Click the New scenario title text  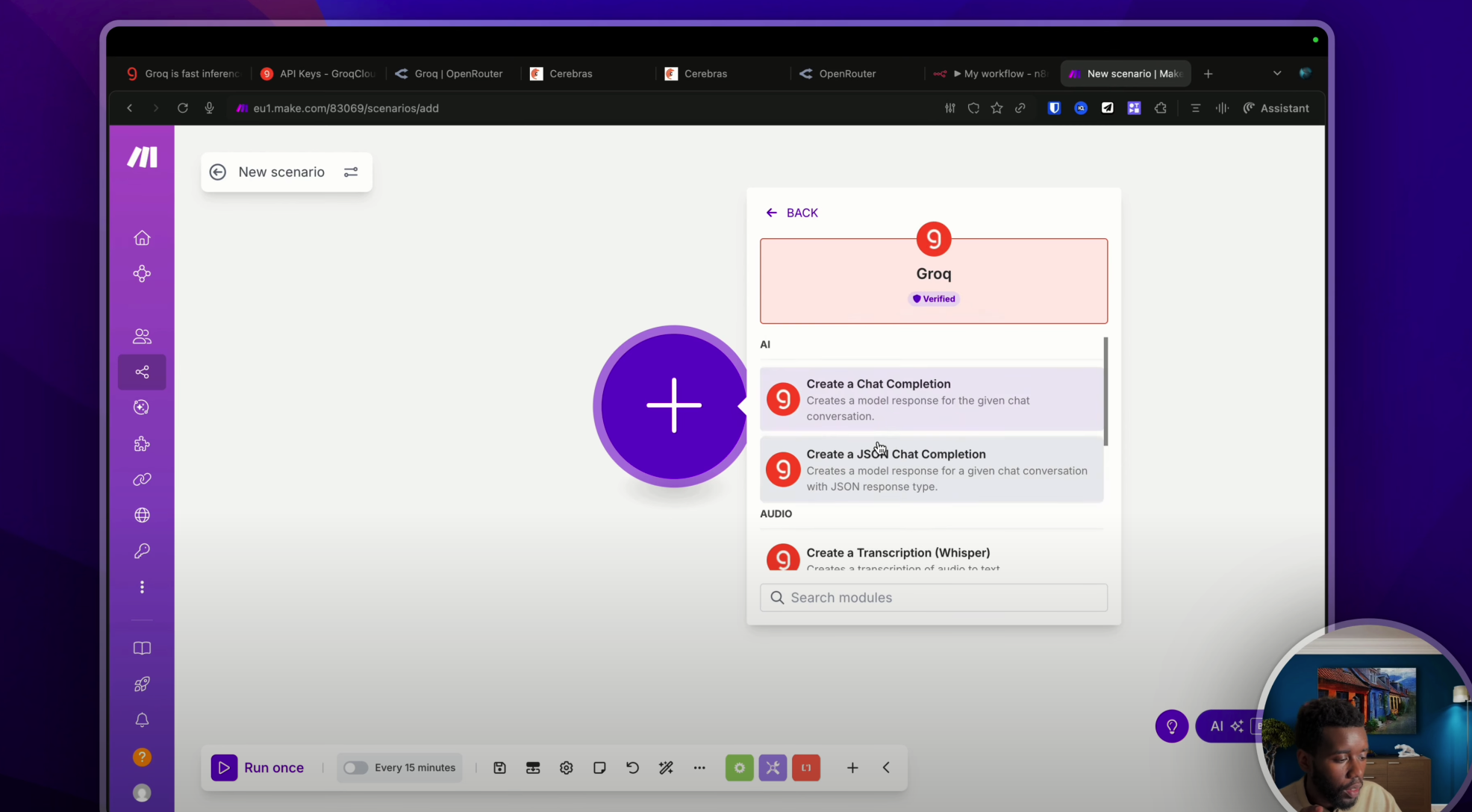pos(281,172)
